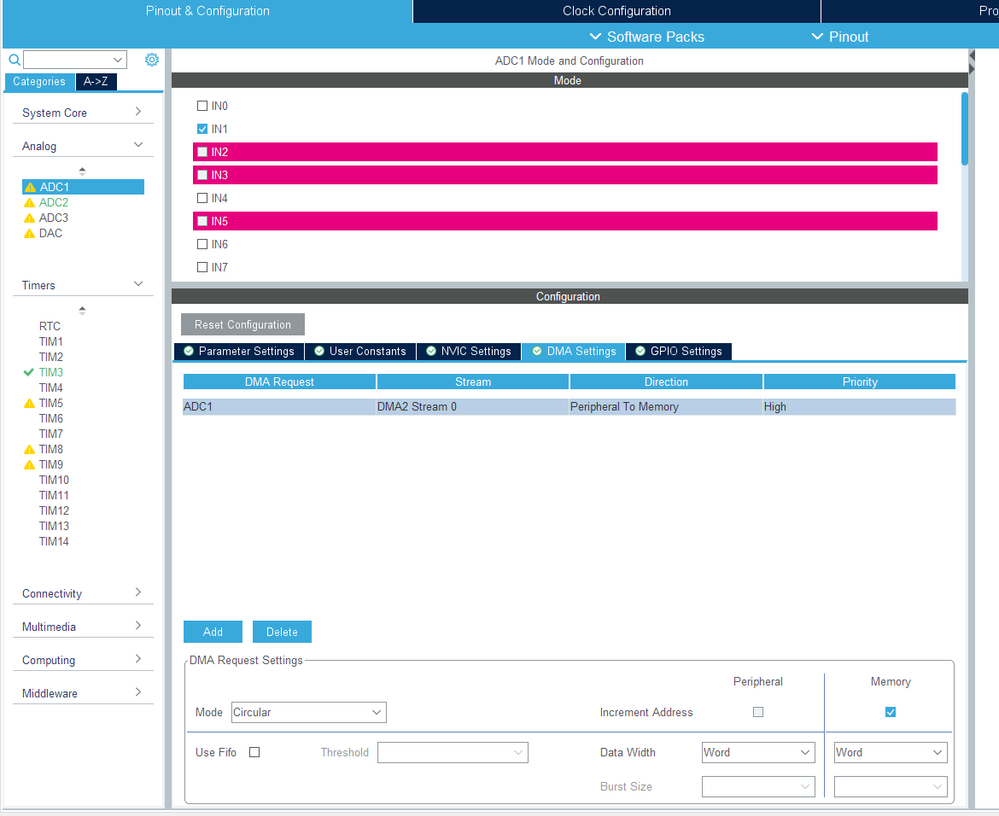Open the DMA Mode Circular dropdown
Viewport: 999px width, 816px height.
308,712
